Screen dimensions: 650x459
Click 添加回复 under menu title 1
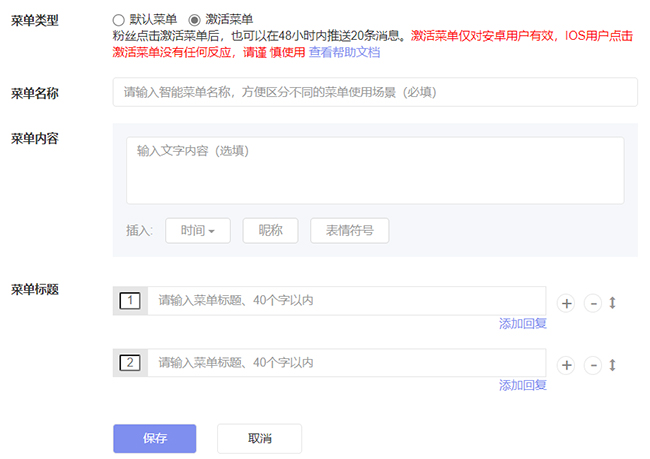pos(523,323)
